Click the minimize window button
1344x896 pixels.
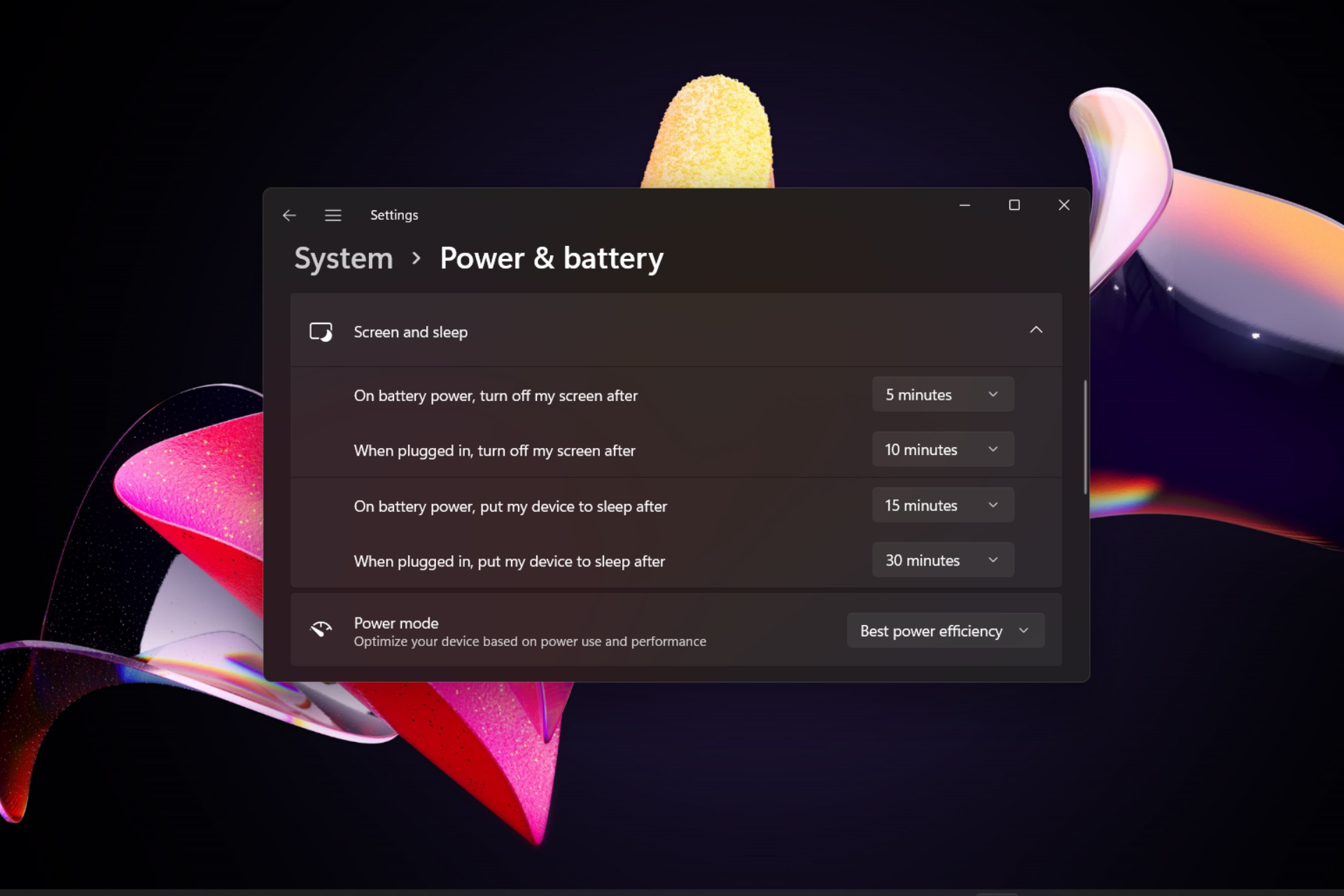[x=964, y=204]
